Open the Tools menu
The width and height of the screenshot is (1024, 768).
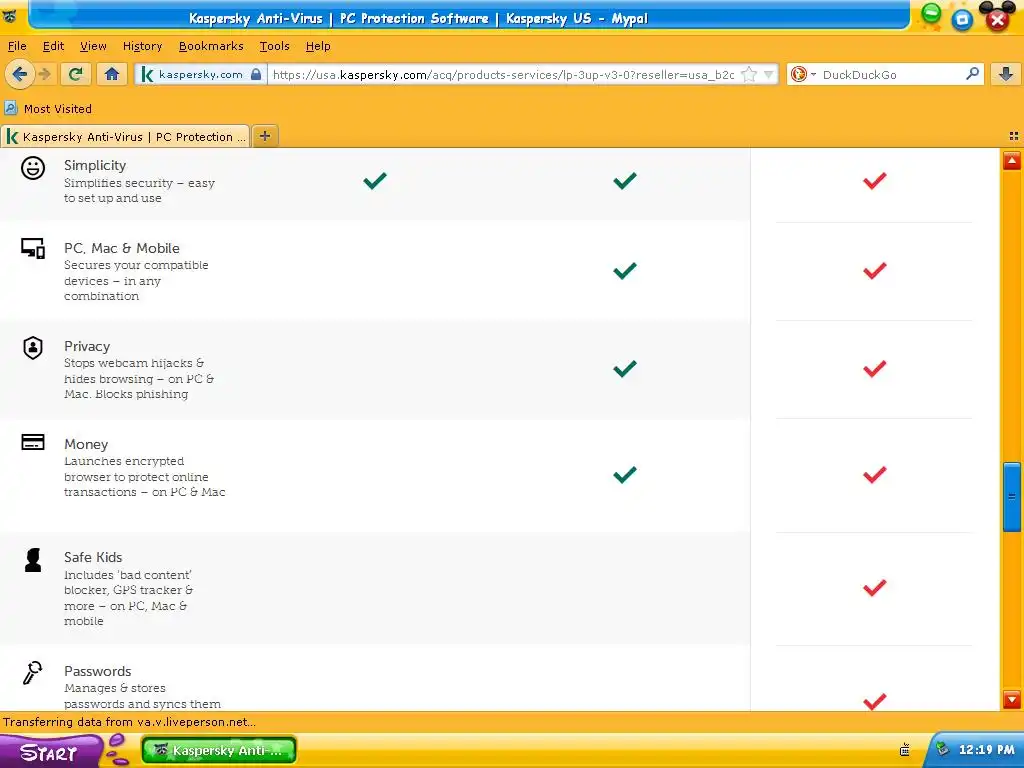click(274, 46)
